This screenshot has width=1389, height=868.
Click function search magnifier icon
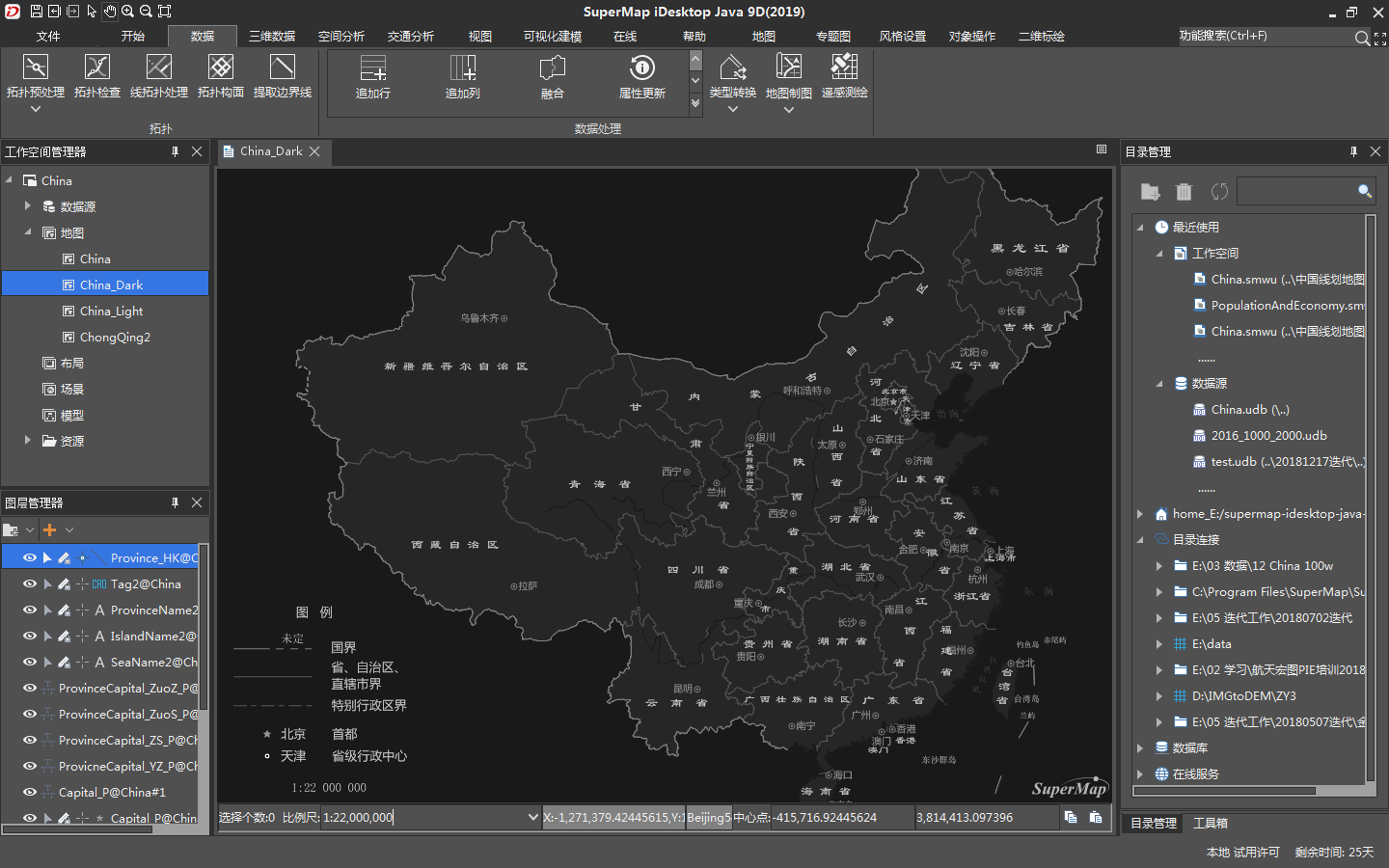click(1362, 38)
